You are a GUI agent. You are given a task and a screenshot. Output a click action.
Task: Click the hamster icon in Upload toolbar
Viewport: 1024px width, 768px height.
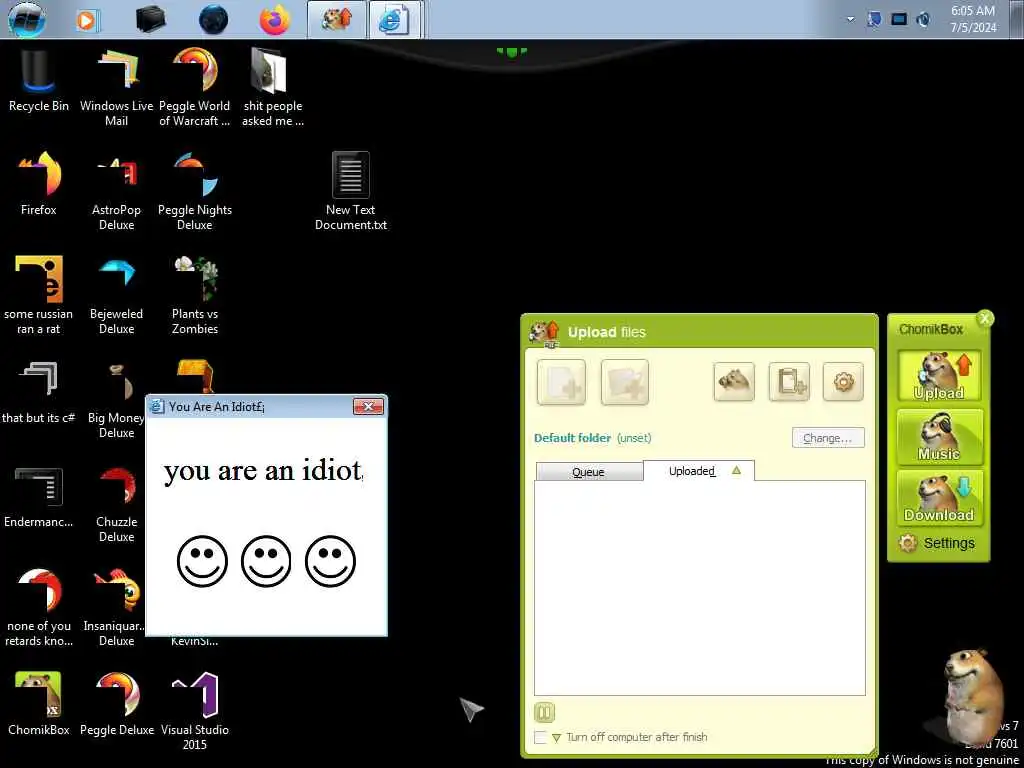(734, 382)
